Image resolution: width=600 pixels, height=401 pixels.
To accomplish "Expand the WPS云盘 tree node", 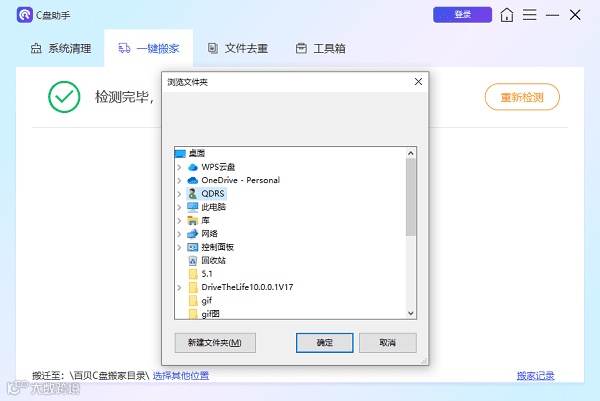I will 179,167.
